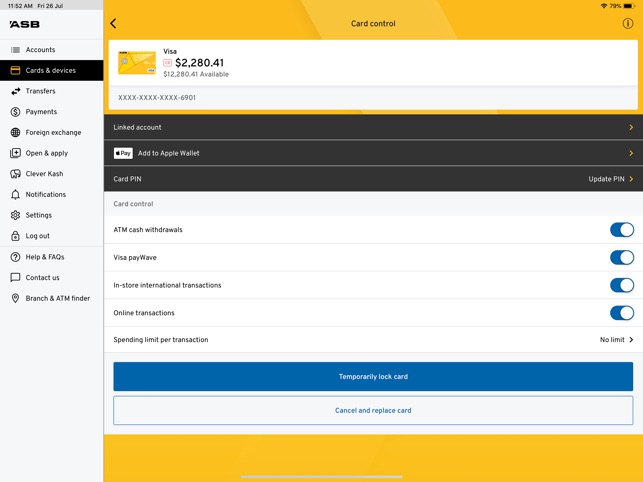Click the Open & apply plus icon

(x=15, y=153)
